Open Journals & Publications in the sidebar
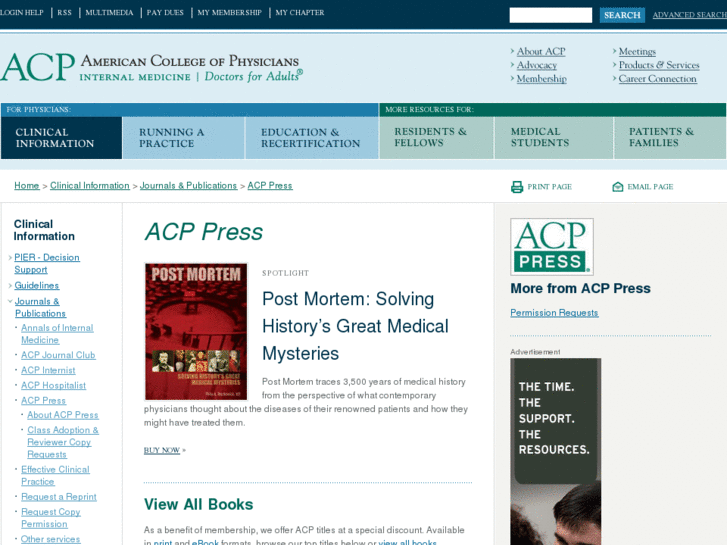The width and height of the screenshot is (727, 545). [x=40, y=307]
